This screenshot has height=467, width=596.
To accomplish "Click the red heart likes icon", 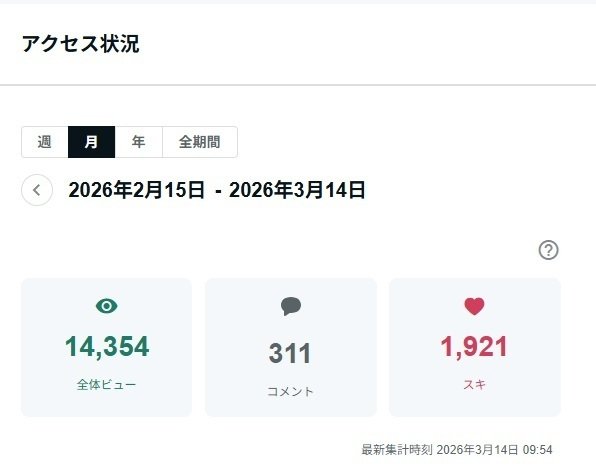I will 474,306.
